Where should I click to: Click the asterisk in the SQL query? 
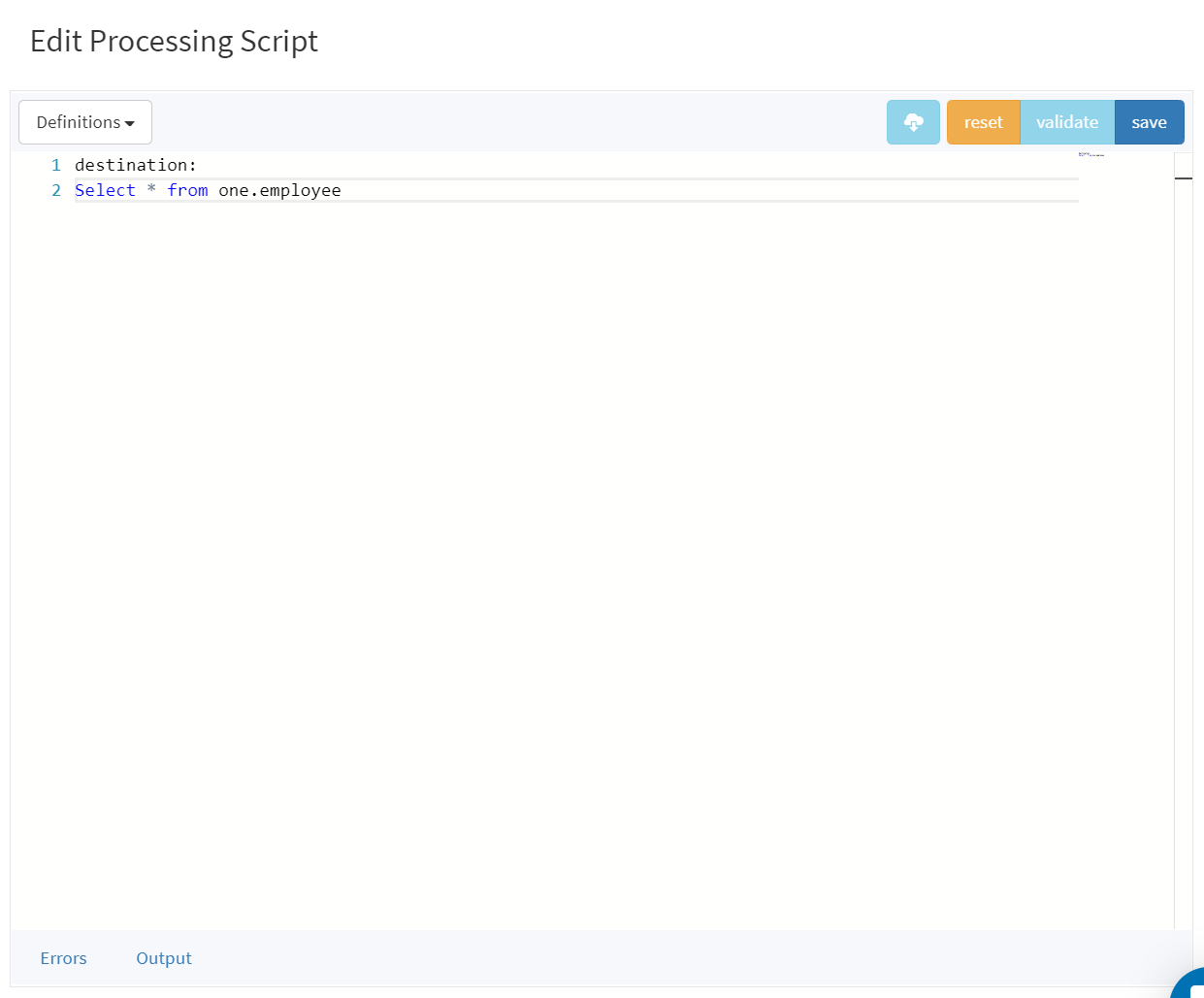coord(151,190)
